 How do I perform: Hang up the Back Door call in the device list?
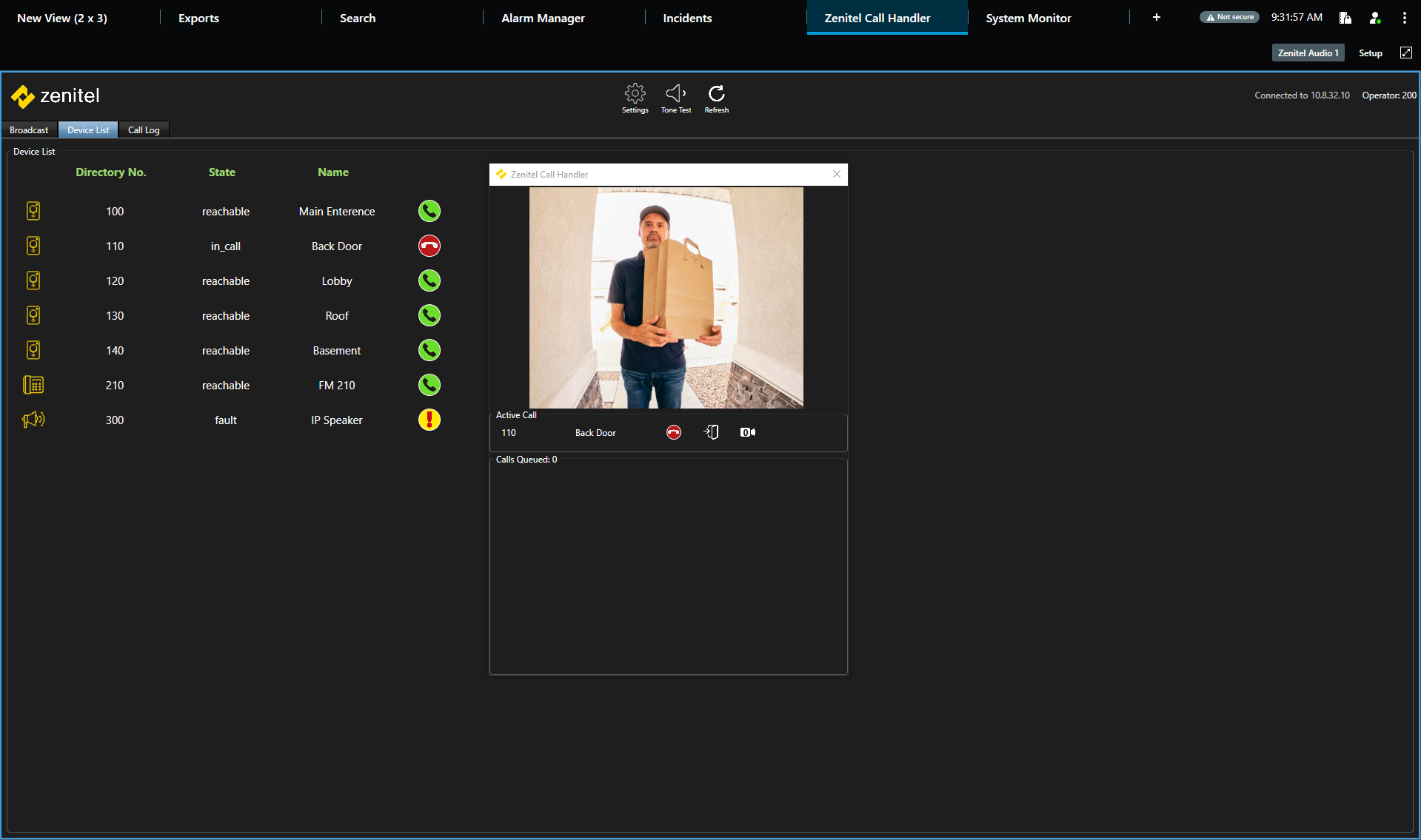[x=429, y=246]
